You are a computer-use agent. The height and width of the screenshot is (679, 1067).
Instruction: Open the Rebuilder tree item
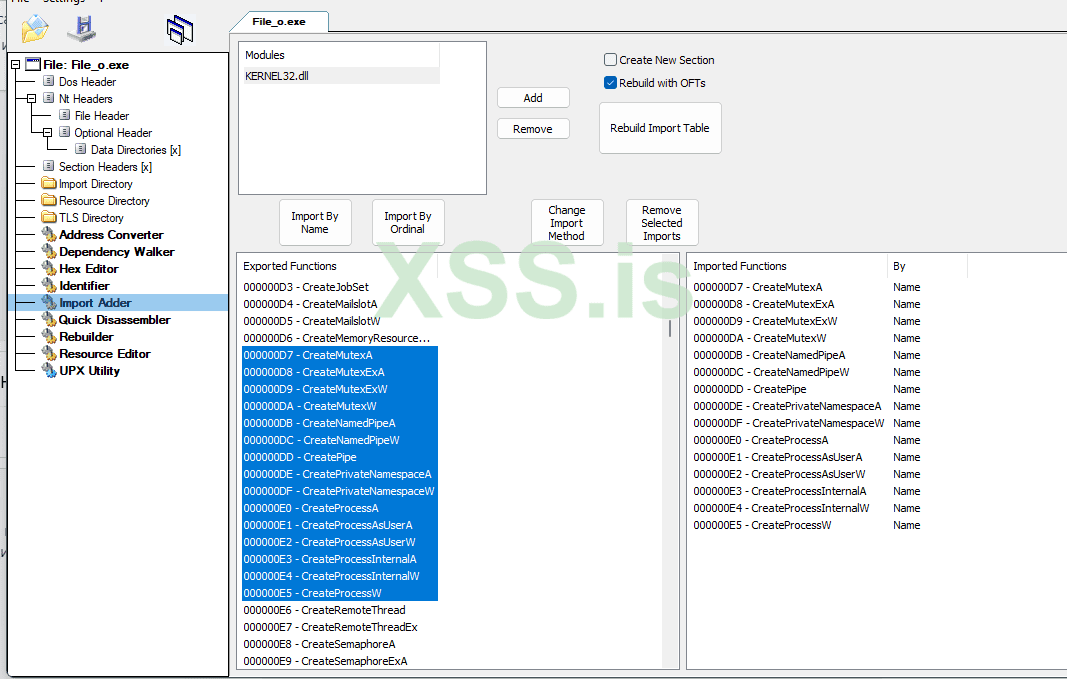(x=86, y=337)
